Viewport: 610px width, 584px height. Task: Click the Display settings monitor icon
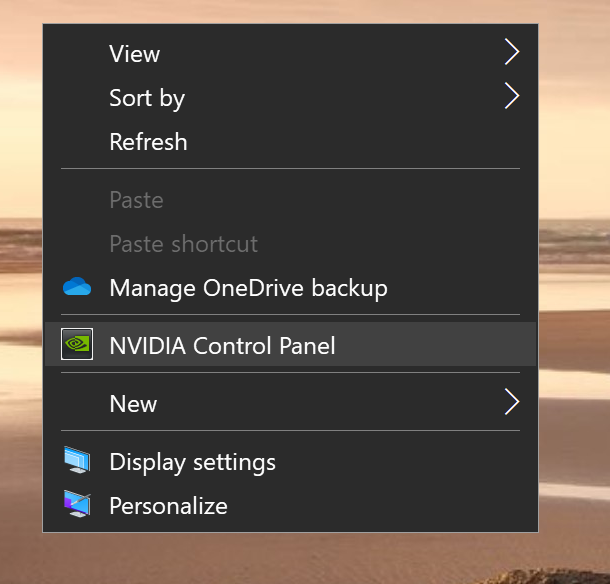point(77,460)
